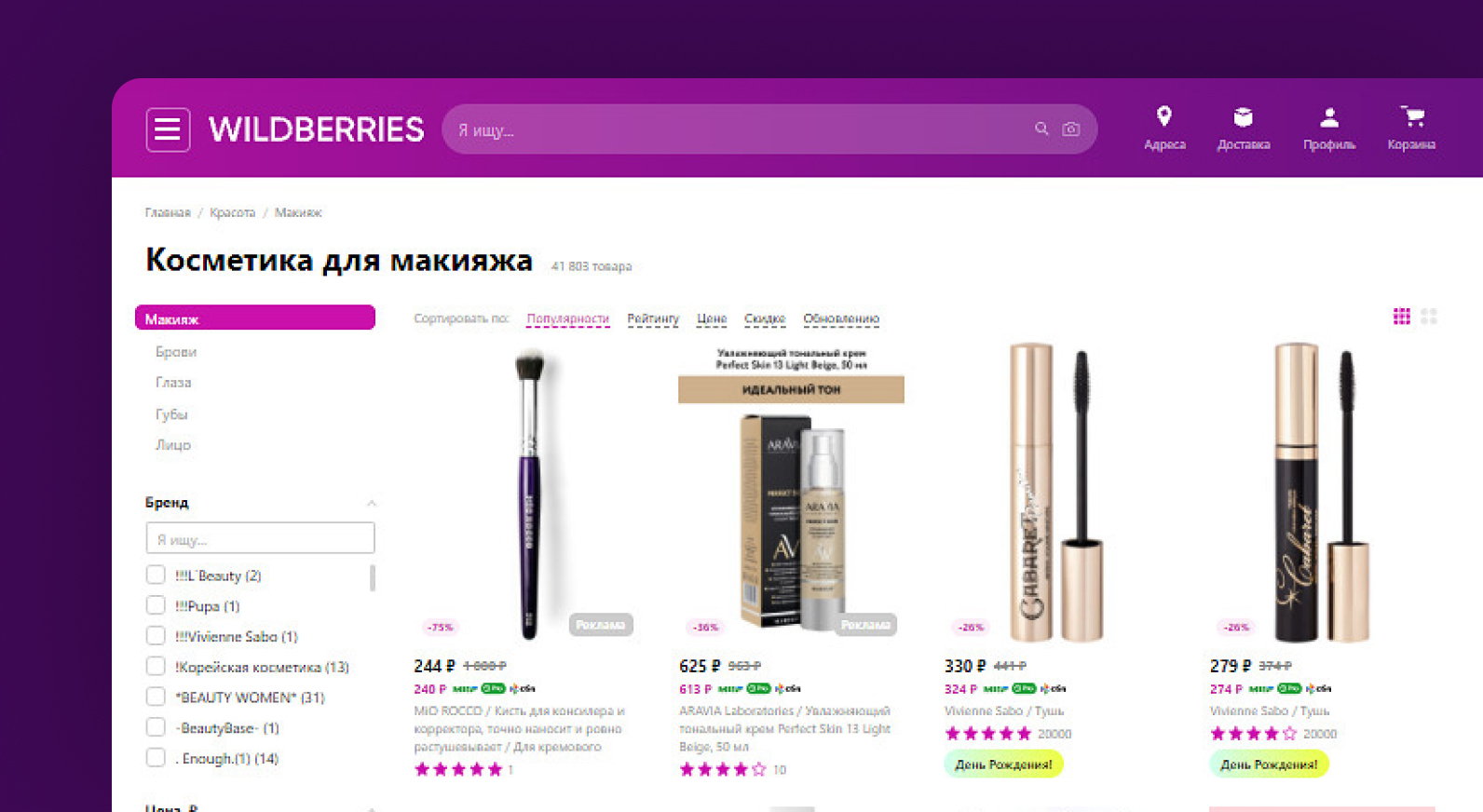
Task: Expand the Глаза subcategory
Action: point(173,383)
